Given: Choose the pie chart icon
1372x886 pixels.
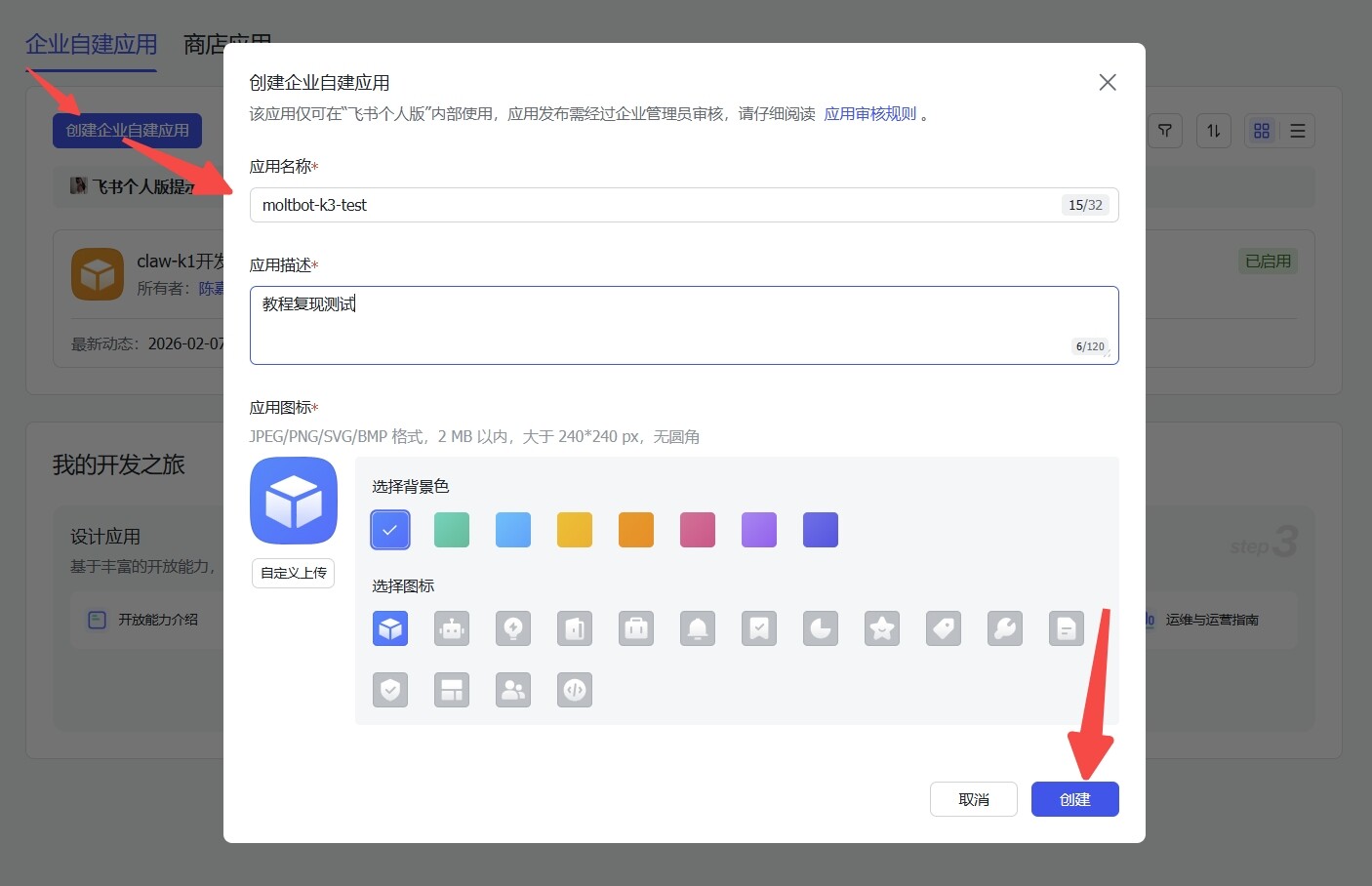Looking at the screenshot, I should [821, 628].
